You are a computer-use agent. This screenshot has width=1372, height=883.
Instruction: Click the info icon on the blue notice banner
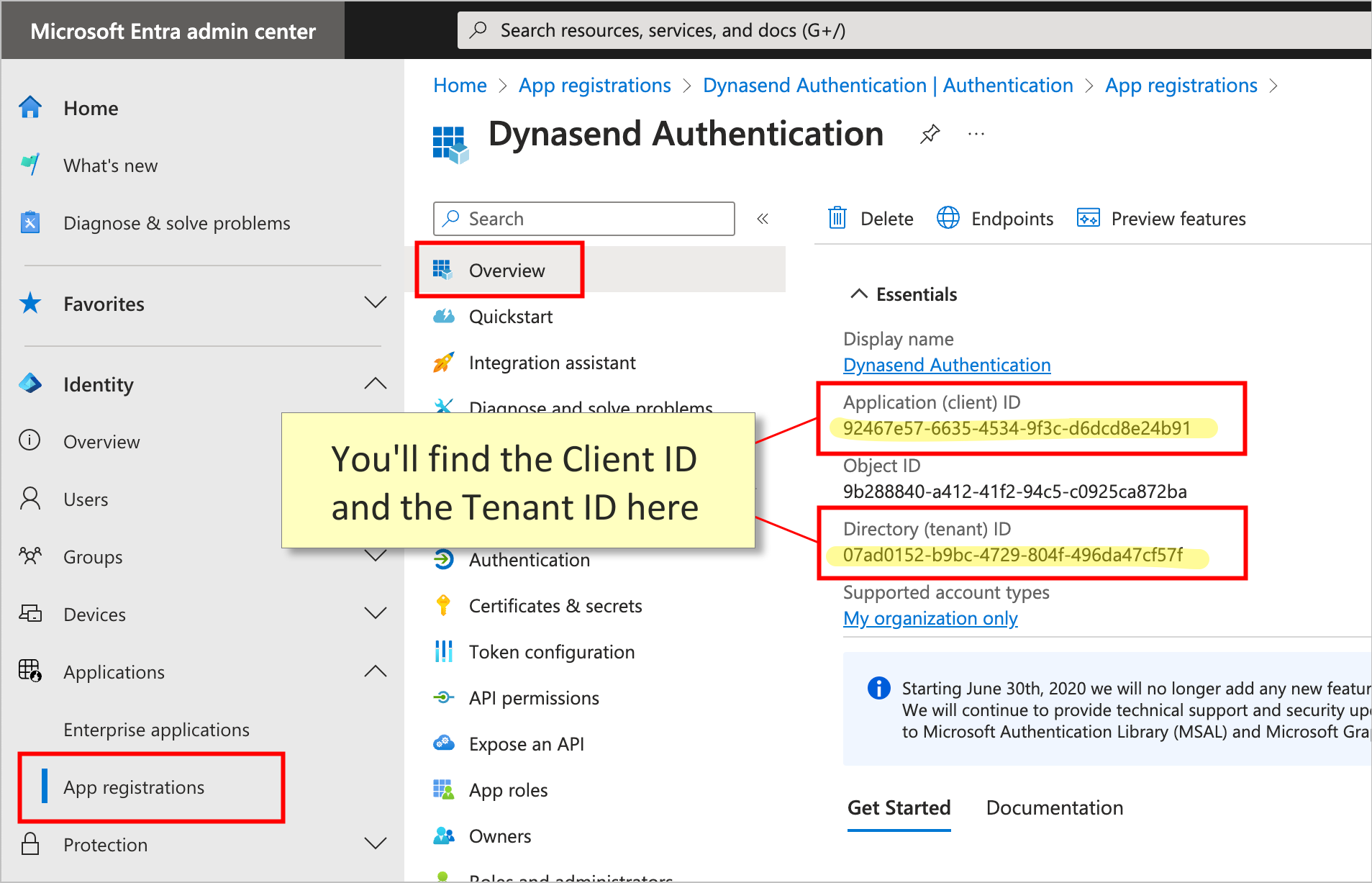point(878,688)
